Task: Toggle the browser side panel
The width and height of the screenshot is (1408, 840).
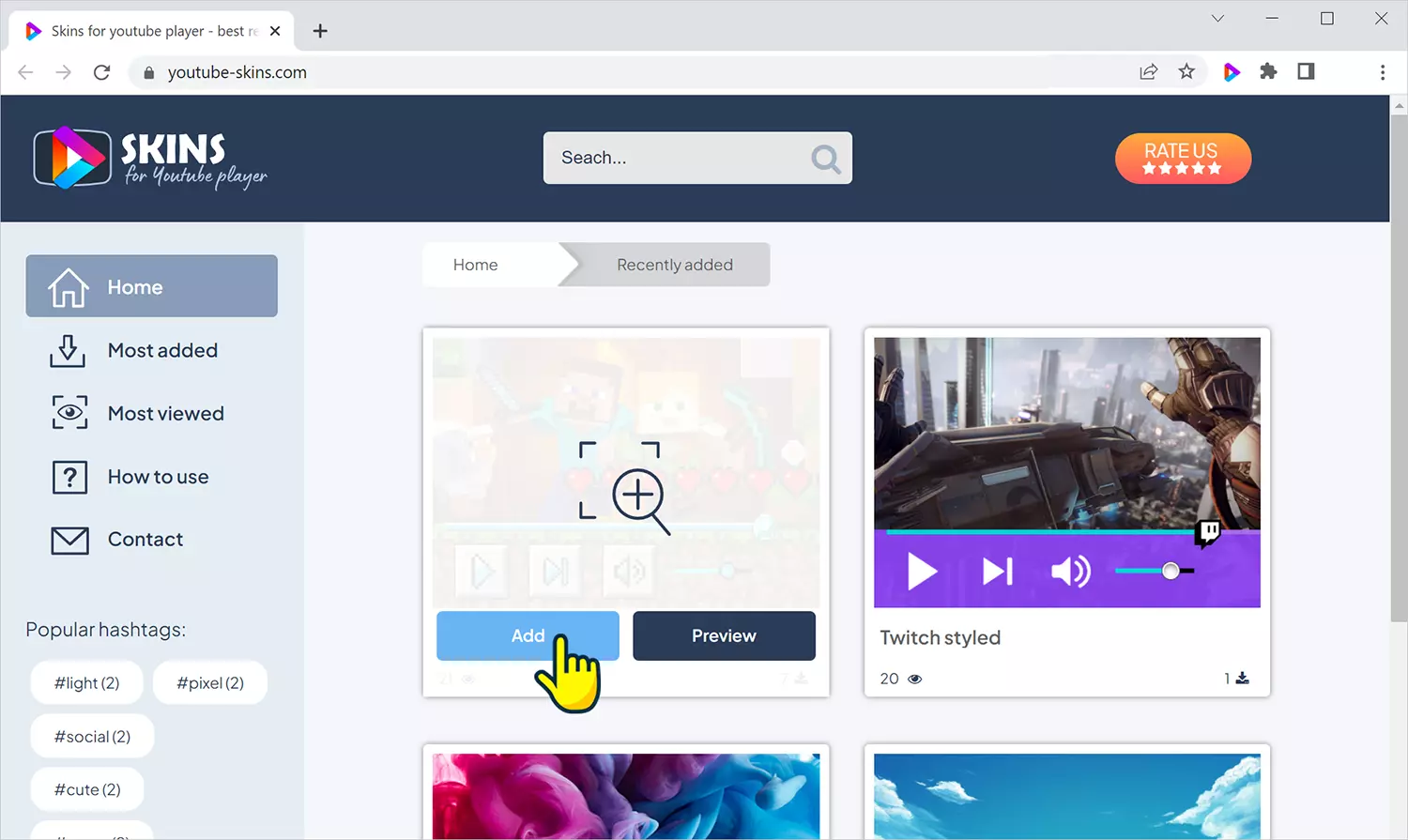Action: (1306, 71)
